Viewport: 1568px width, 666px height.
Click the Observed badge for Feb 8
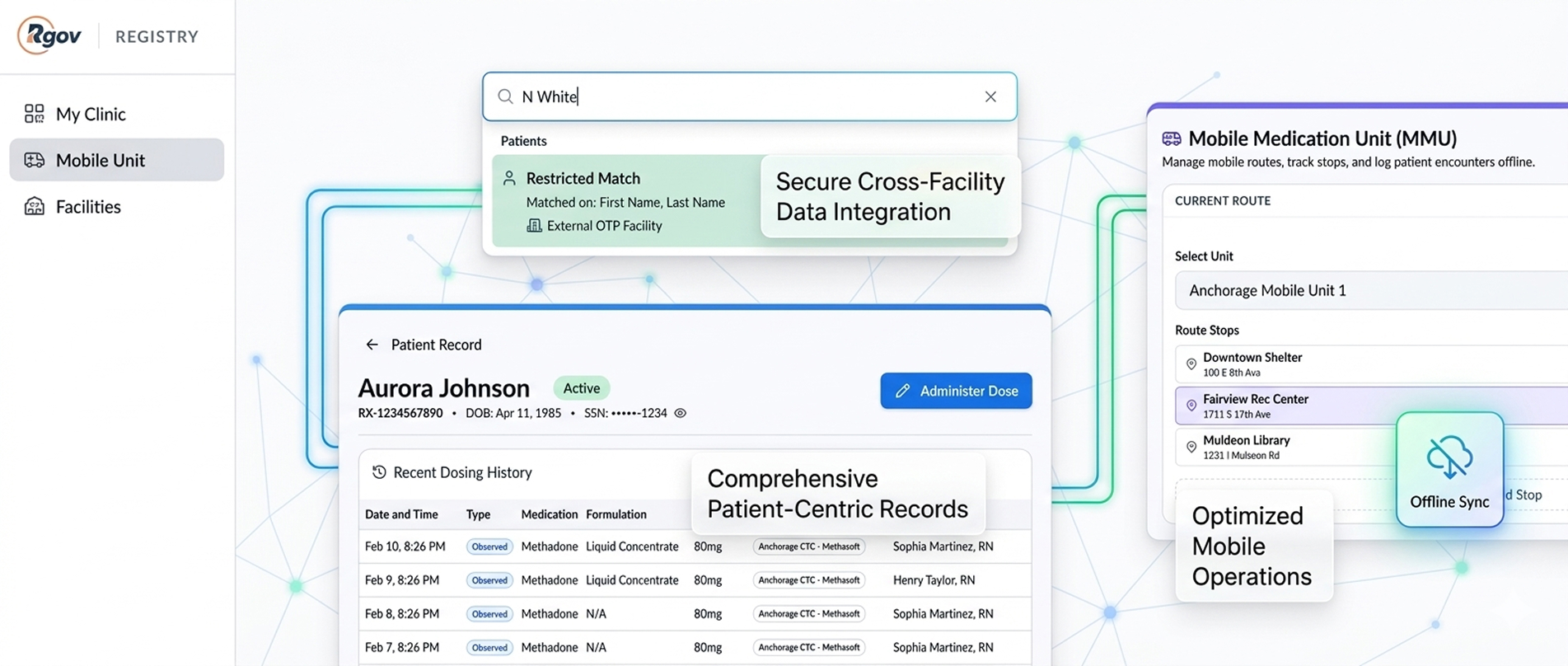click(x=489, y=614)
